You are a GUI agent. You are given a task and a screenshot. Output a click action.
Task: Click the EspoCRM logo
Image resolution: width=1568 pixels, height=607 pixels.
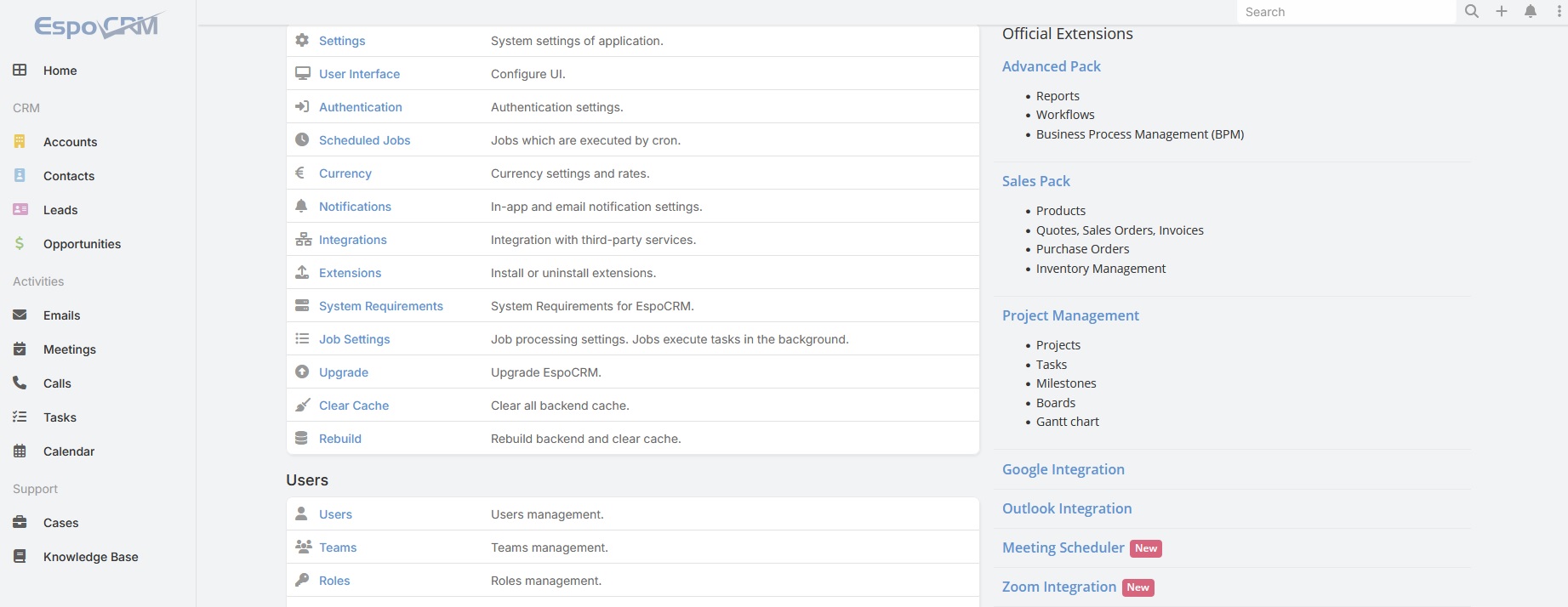(99, 26)
